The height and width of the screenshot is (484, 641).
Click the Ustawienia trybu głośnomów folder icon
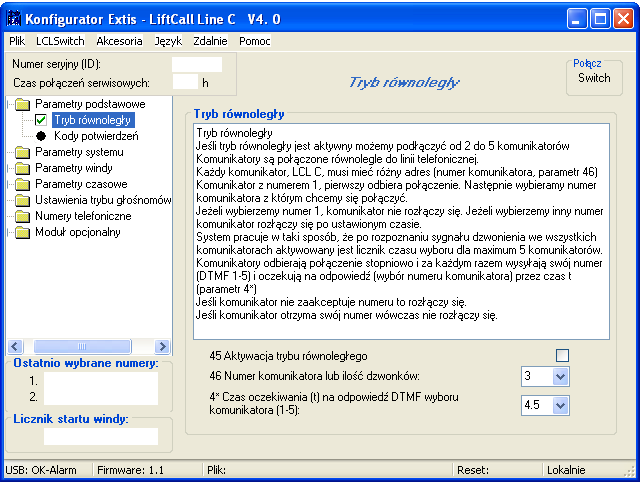tap(22, 201)
